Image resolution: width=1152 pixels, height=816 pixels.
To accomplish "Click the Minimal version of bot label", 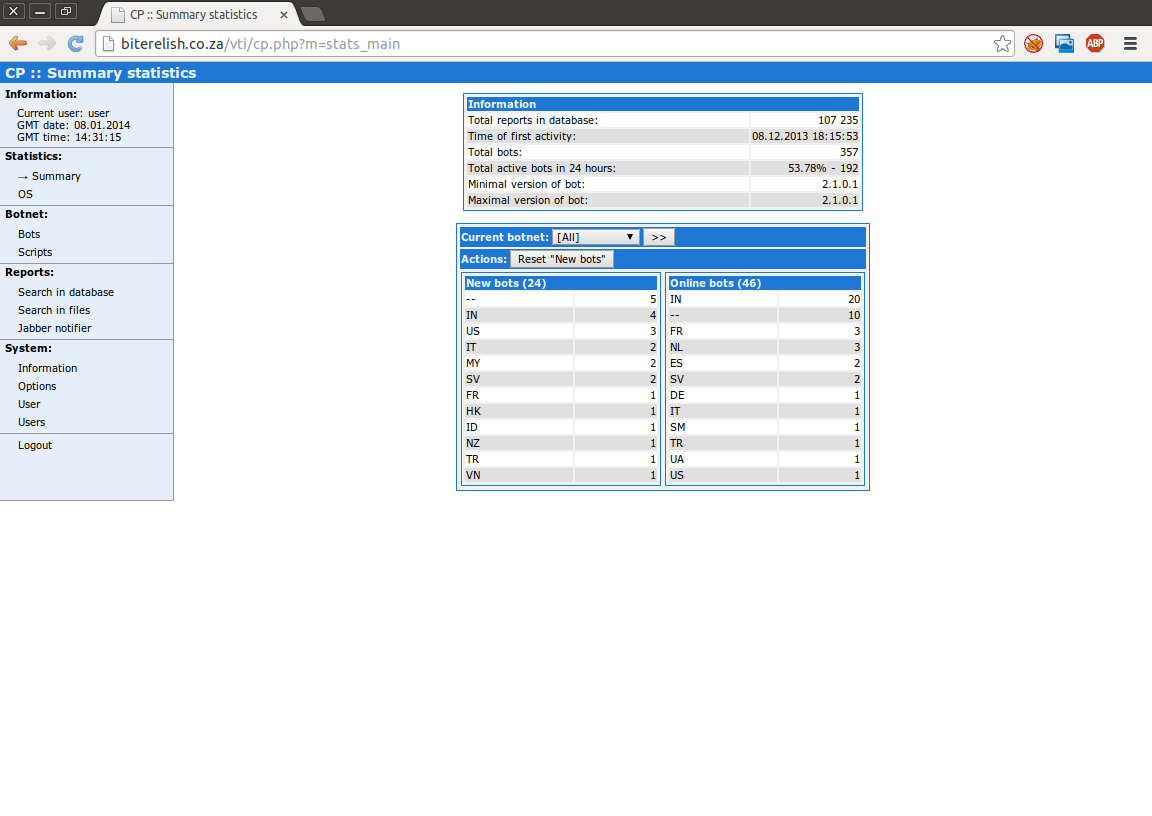I will 526,184.
